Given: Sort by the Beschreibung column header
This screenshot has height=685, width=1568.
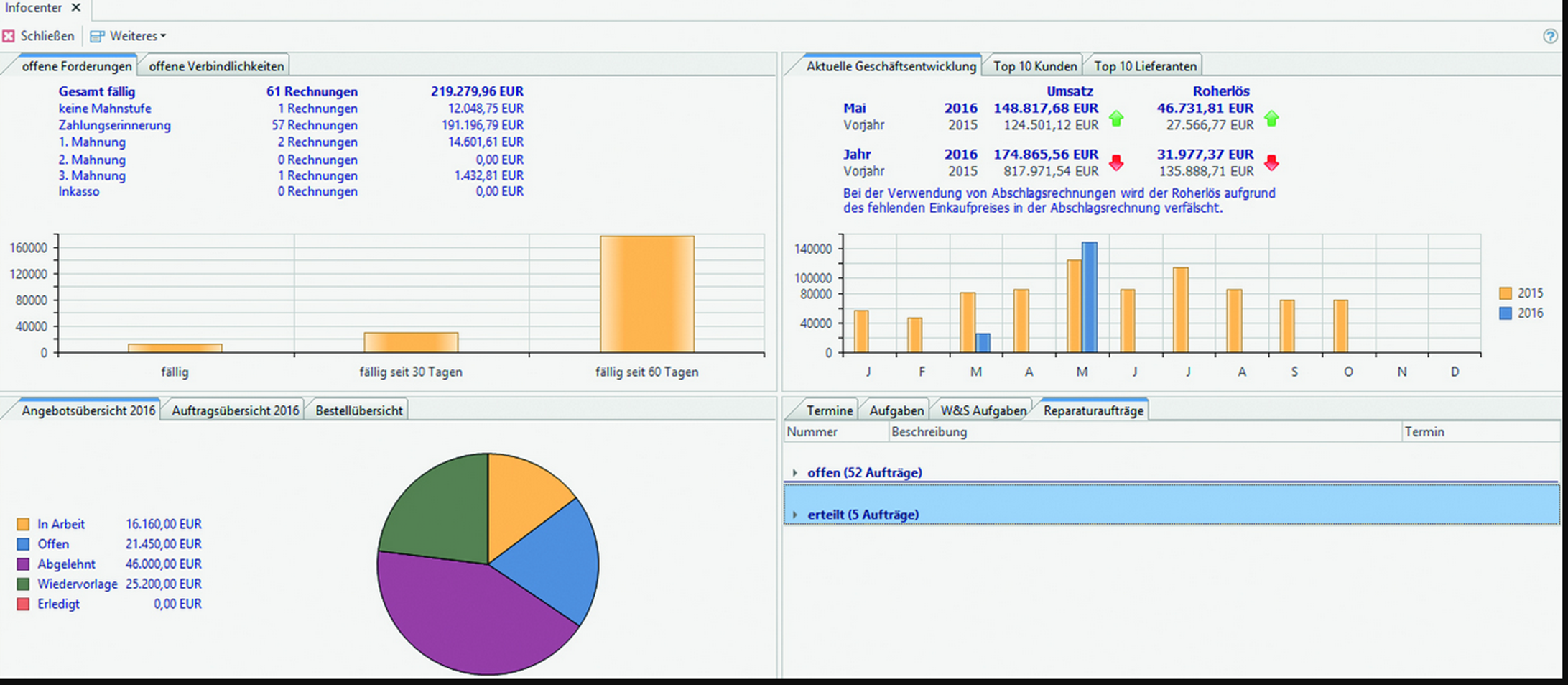Looking at the screenshot, I should point(929,432).
